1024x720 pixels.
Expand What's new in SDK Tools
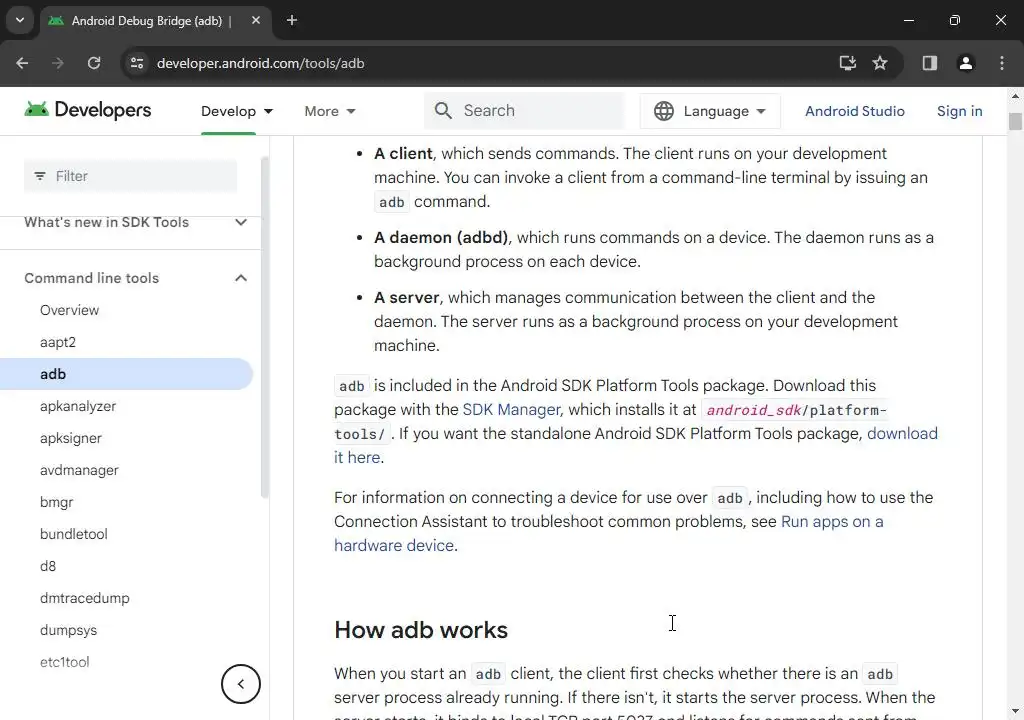241,222
